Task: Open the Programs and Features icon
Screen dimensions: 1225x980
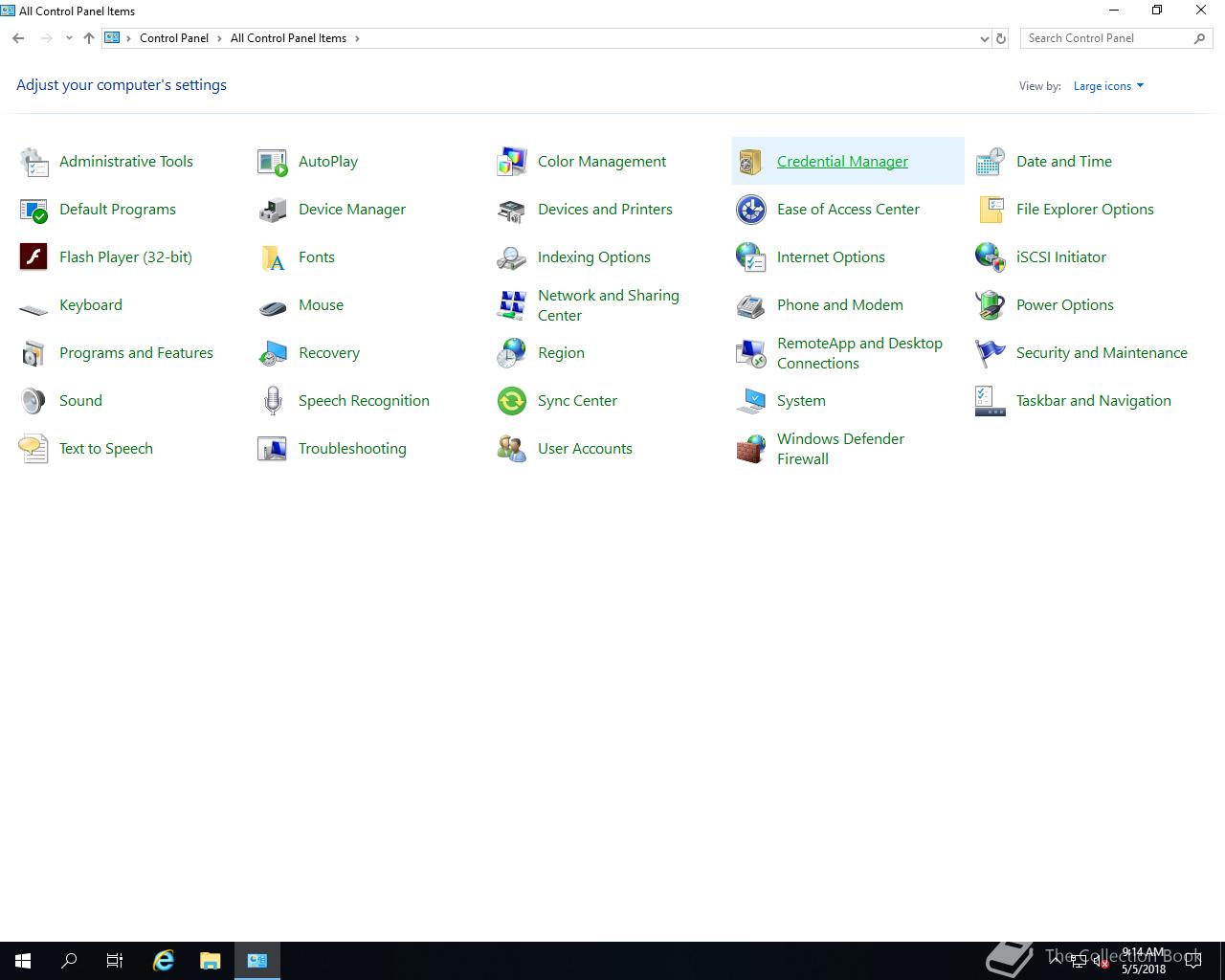Action: pyautogui.click(x=33, y=353)
